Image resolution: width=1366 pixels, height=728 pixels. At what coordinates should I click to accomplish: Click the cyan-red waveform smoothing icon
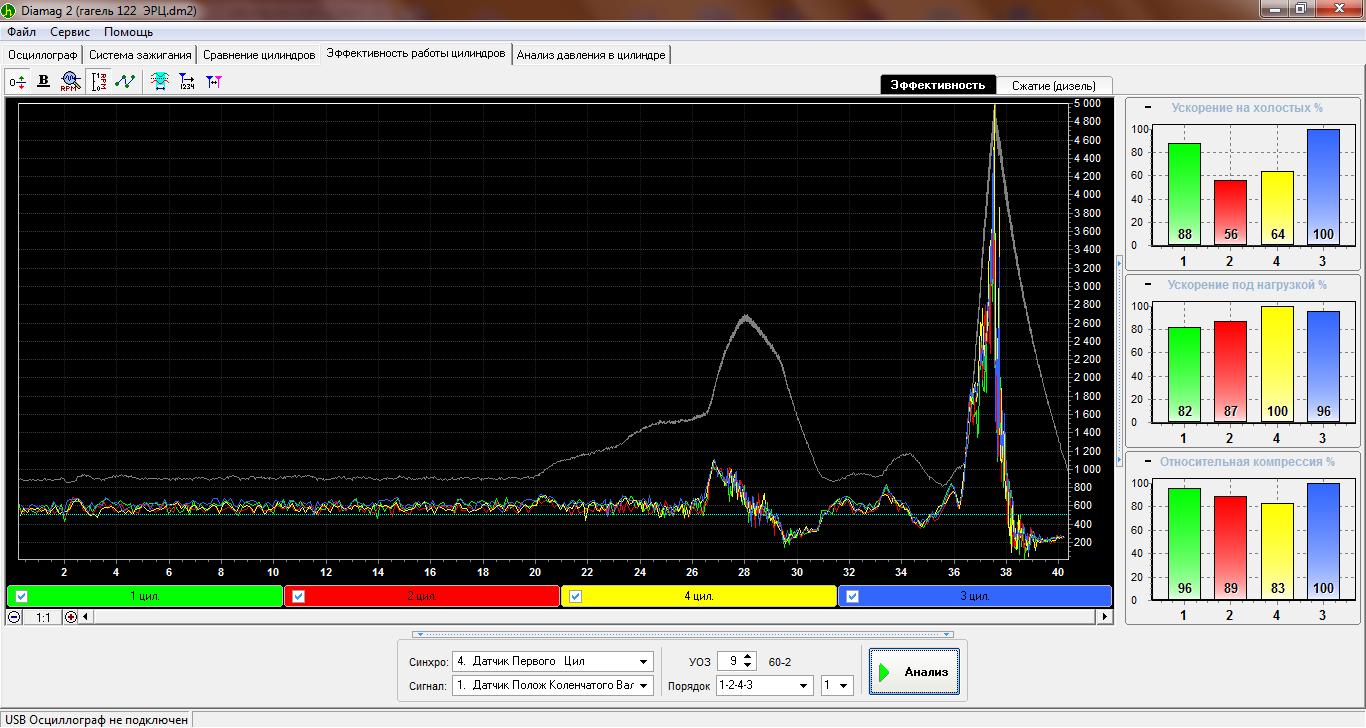tap(160, 81)
